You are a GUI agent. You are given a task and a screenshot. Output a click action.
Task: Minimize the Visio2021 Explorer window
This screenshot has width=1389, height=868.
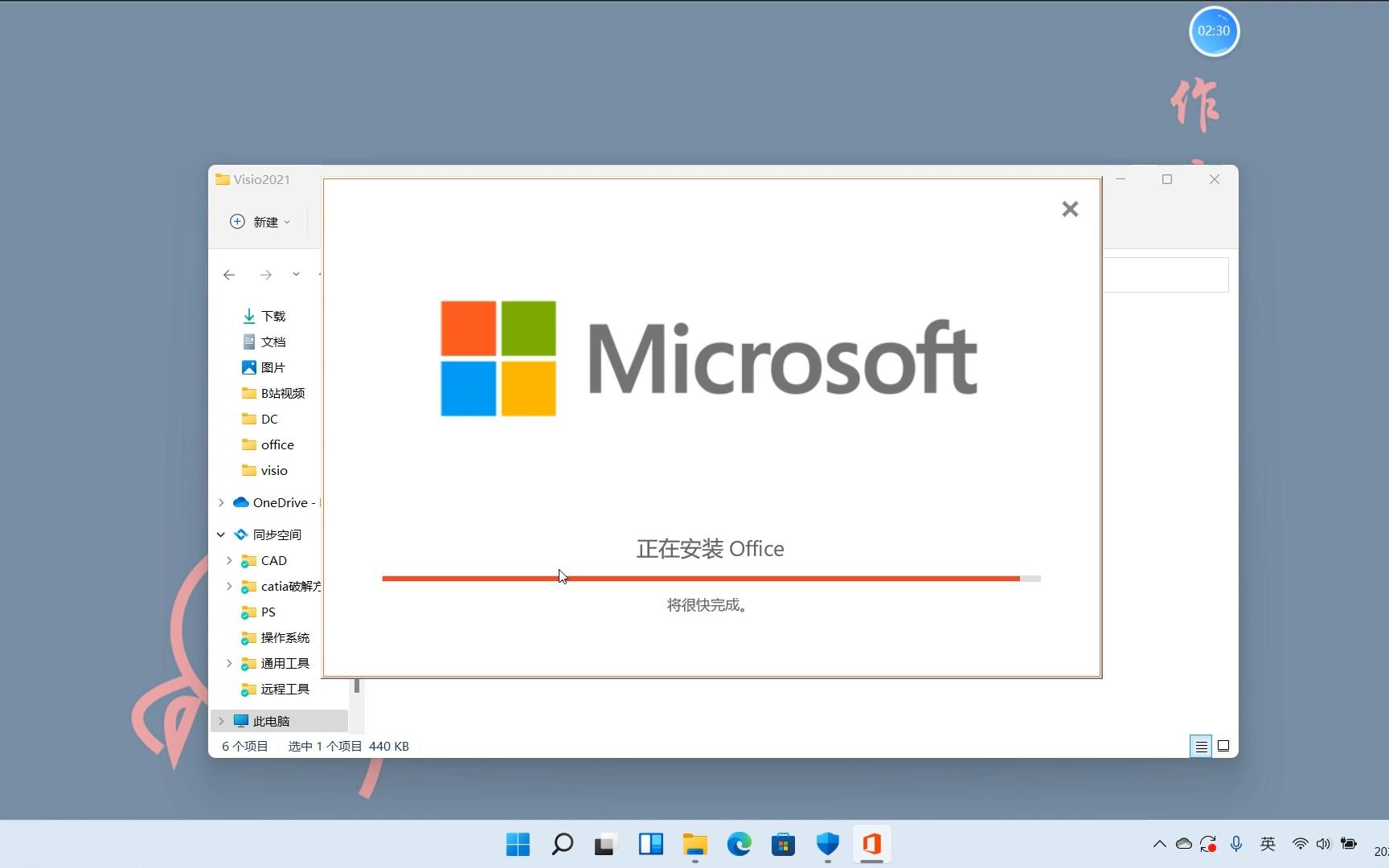point(1121,179)
